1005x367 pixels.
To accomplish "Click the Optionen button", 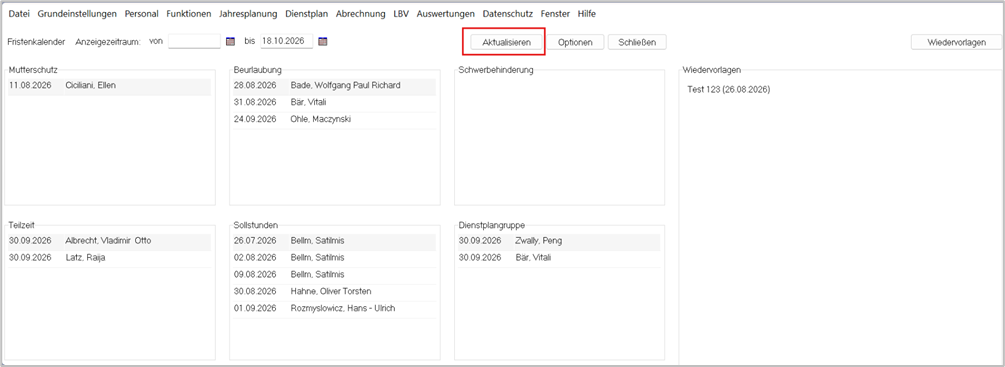I will tap(576, 42).
